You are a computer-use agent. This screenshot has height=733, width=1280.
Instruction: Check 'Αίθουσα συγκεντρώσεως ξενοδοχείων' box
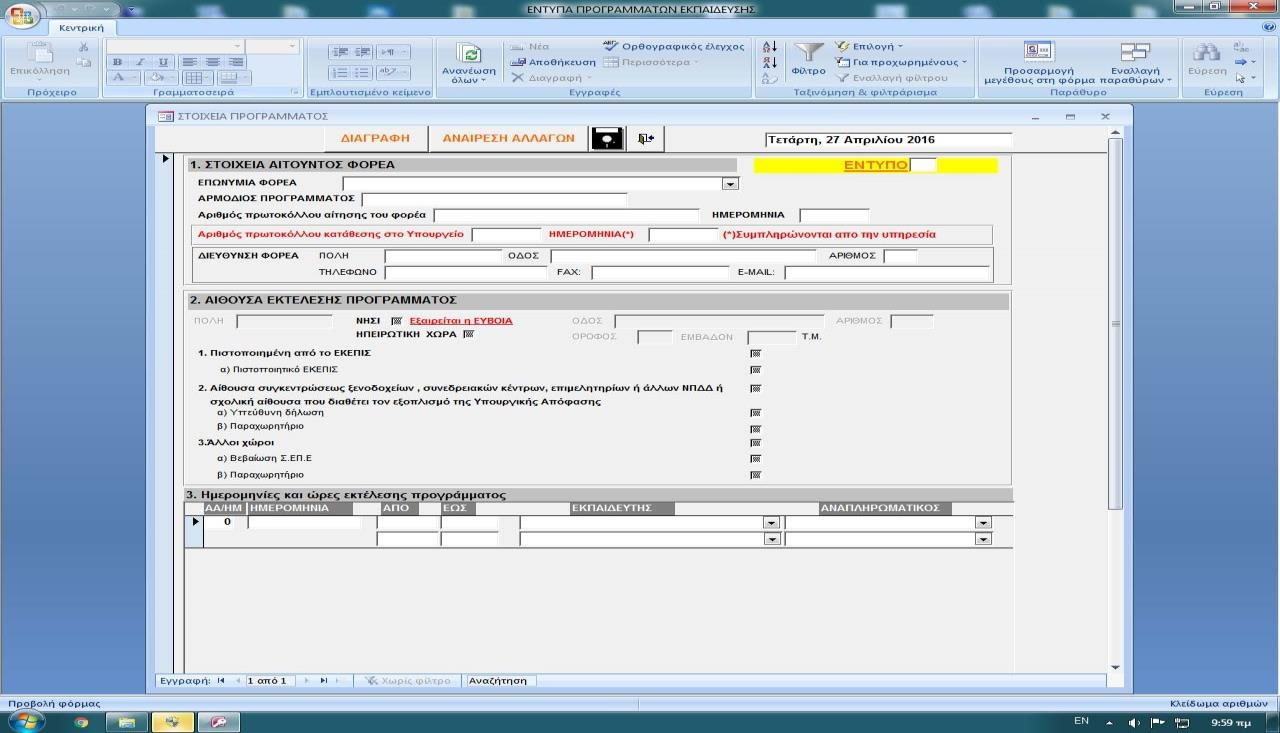(x=755, y=388)
